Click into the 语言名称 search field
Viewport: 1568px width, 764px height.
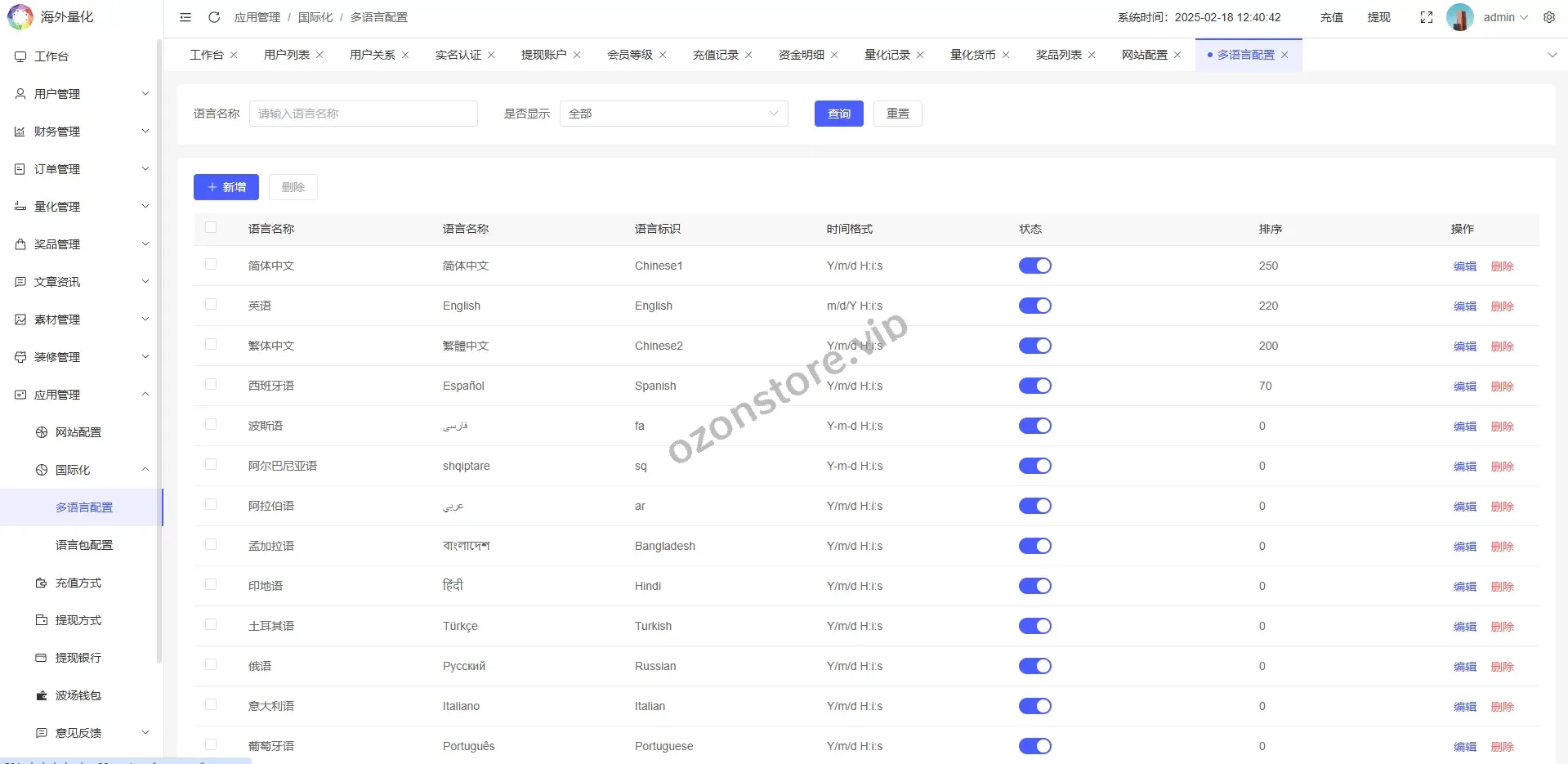point(363,114)
